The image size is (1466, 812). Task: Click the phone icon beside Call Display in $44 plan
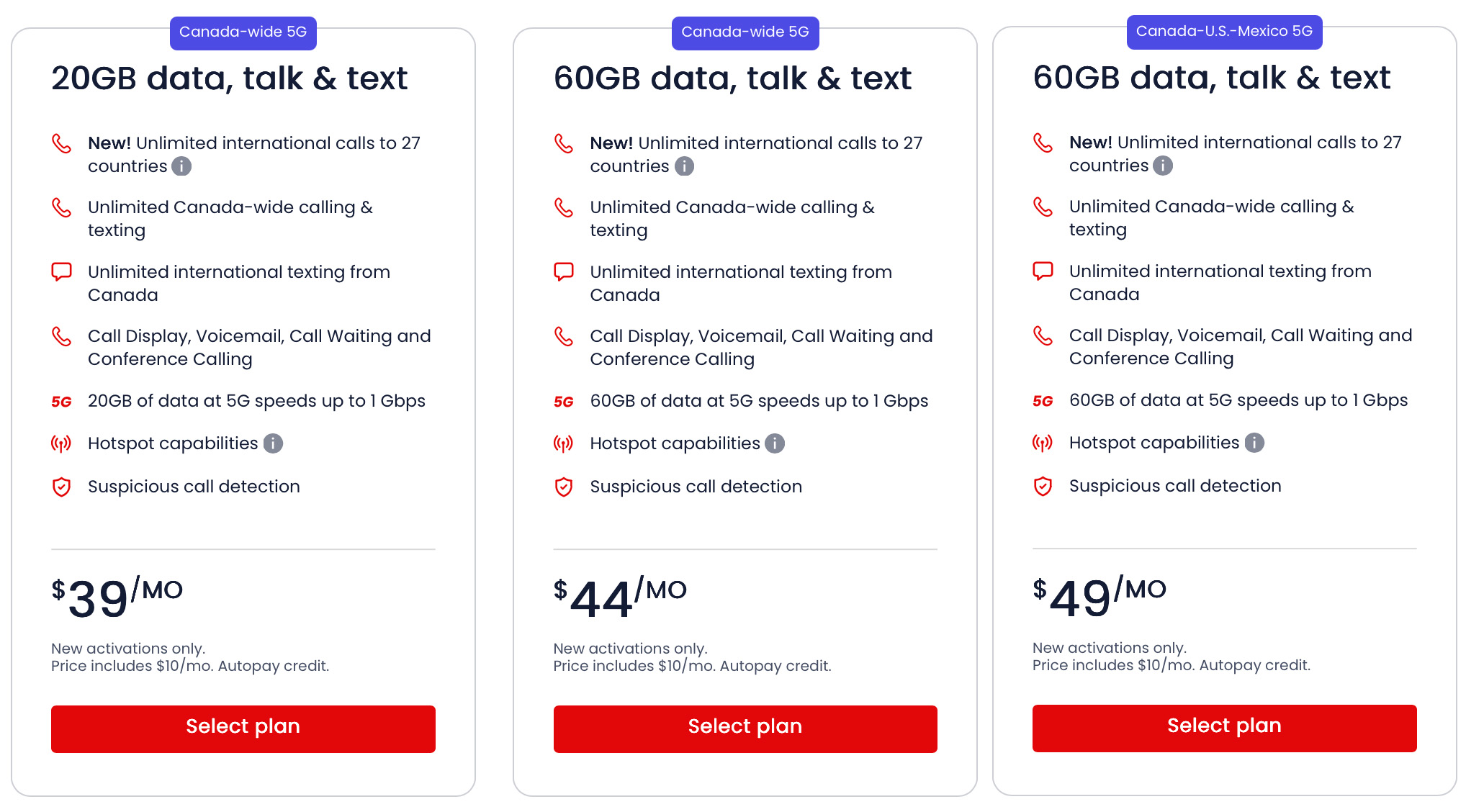pos(564,336)
